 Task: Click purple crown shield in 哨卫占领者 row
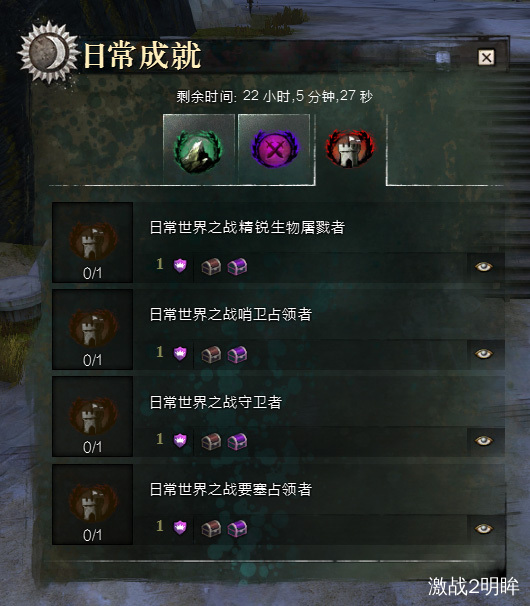[x=180, y=354]
